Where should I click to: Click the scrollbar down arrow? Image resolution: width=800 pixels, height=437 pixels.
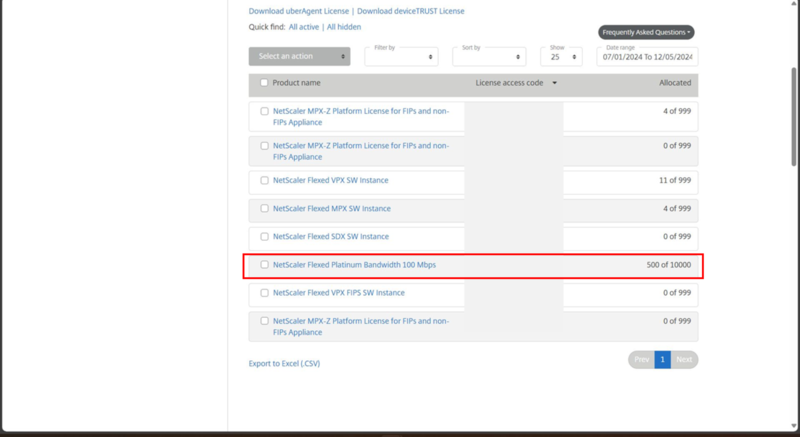(793, 426)
